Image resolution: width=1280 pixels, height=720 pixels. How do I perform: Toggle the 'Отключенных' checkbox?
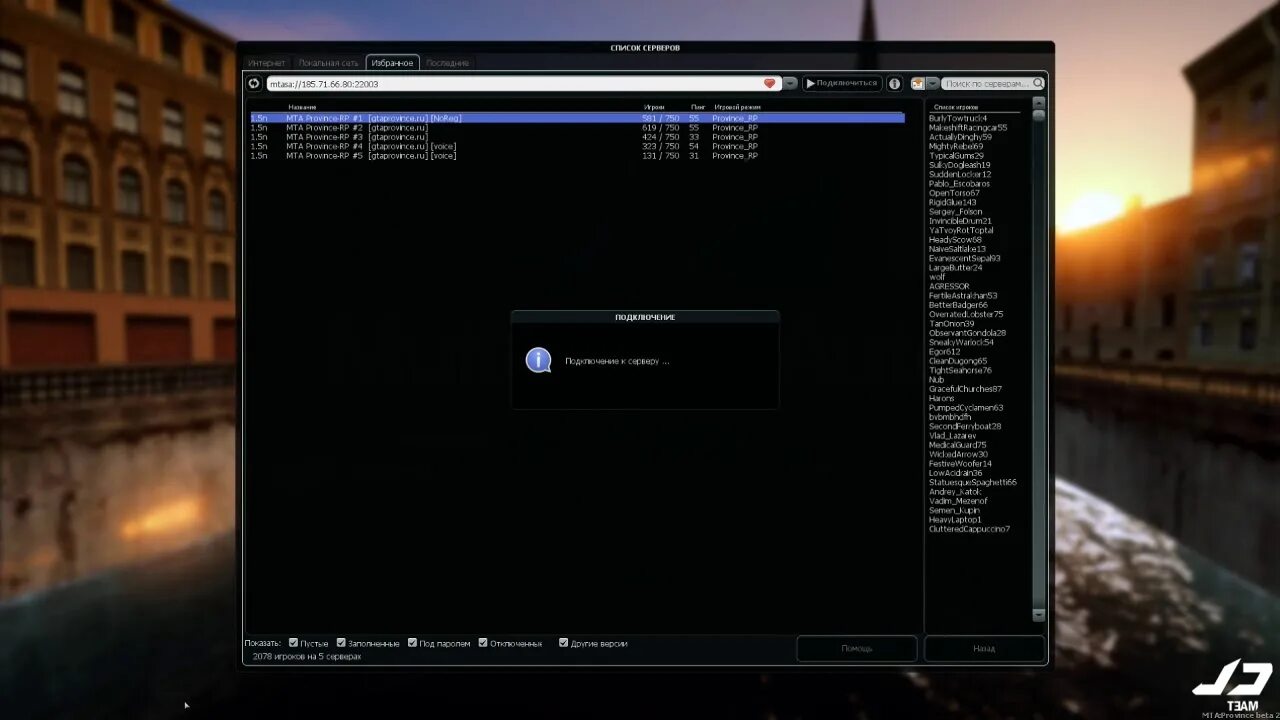click(483, 643)
